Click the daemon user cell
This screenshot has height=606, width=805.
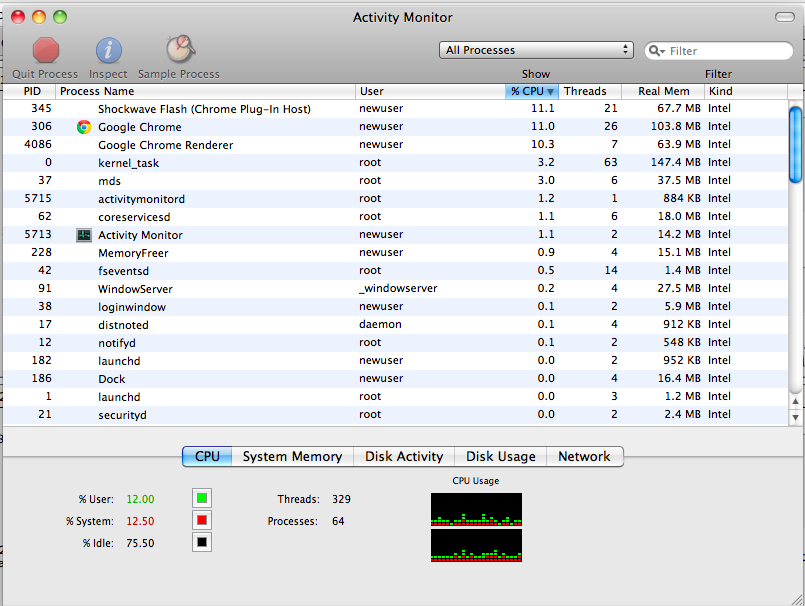point(380,325)
